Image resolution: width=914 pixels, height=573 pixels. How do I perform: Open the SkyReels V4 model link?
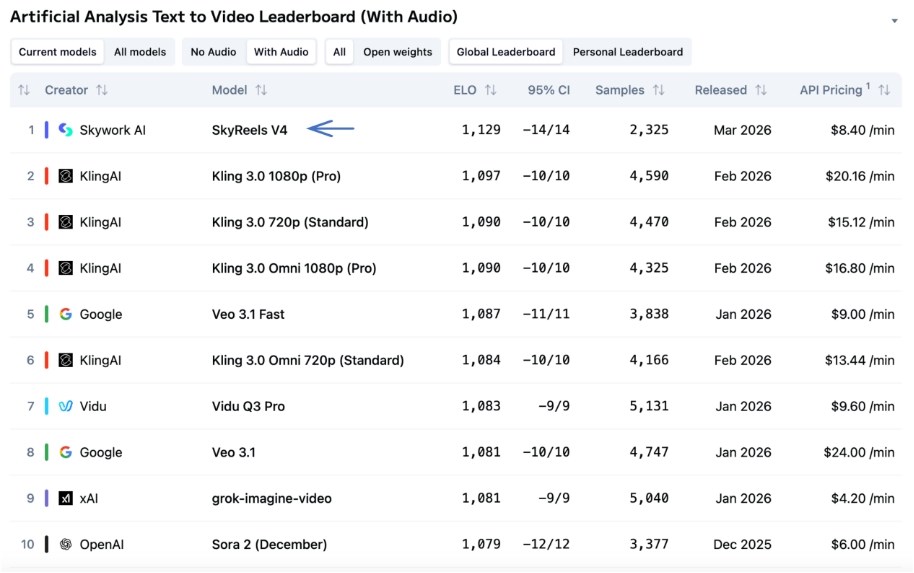[x=249, y=130]
